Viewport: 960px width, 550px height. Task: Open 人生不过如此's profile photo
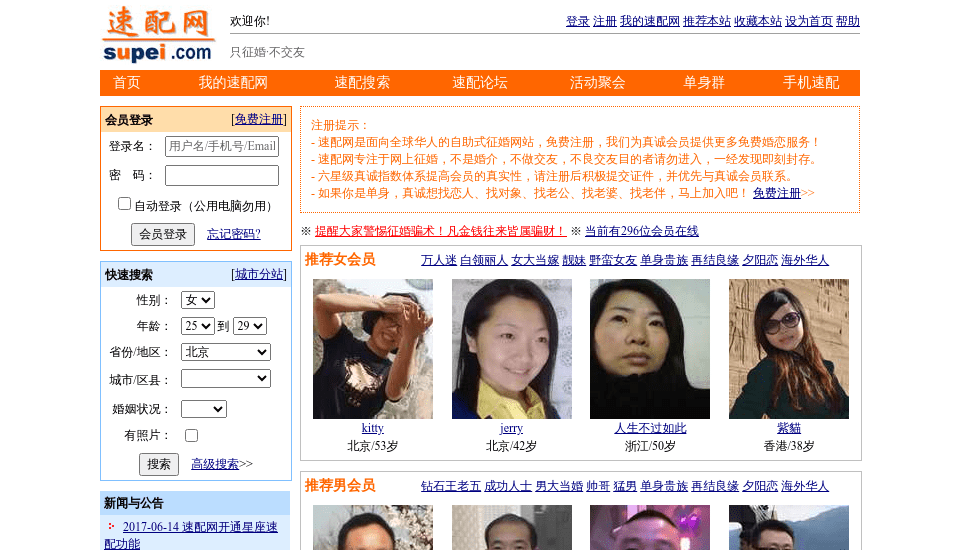650,349
